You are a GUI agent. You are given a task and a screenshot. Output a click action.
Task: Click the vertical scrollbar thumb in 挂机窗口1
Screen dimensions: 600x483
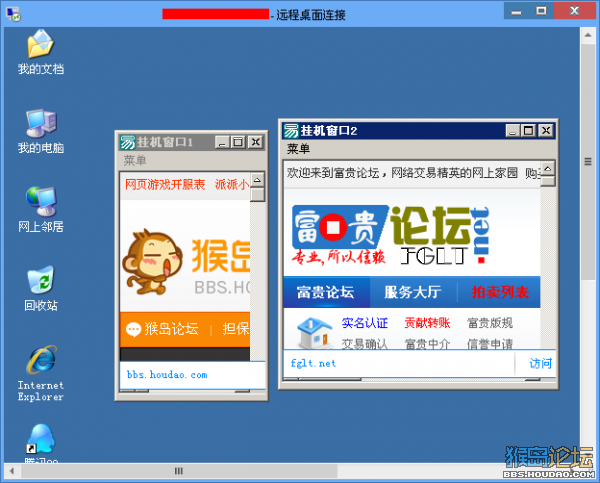point(258,194)
